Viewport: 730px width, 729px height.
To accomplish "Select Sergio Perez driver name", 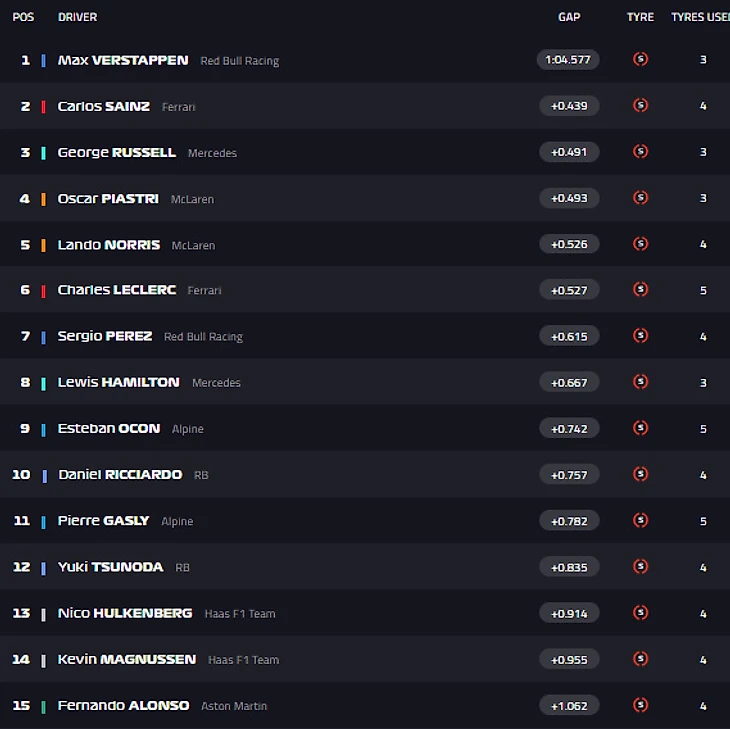I will tap(105, 336).
